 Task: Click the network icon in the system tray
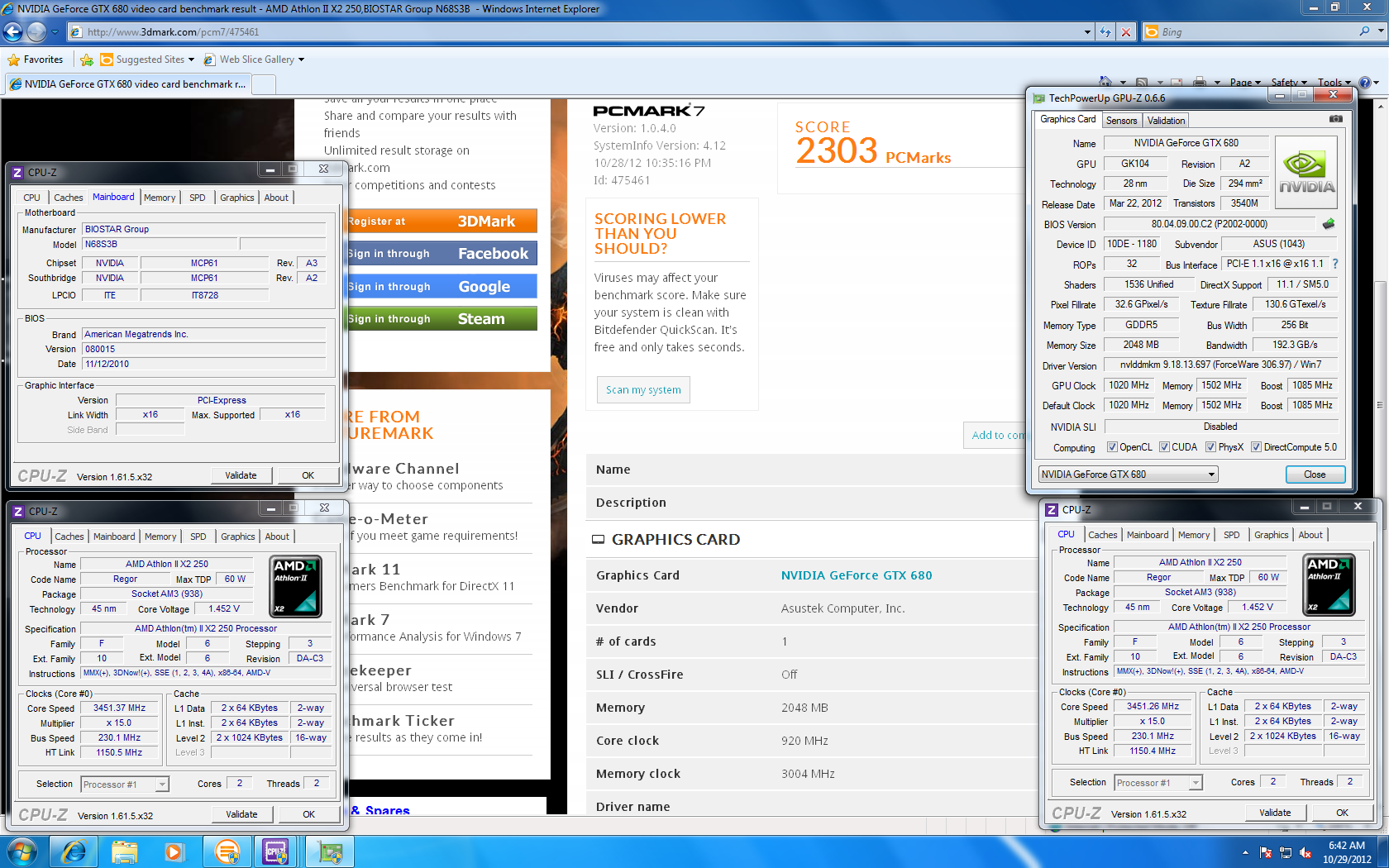click(x=1286, y=852)
